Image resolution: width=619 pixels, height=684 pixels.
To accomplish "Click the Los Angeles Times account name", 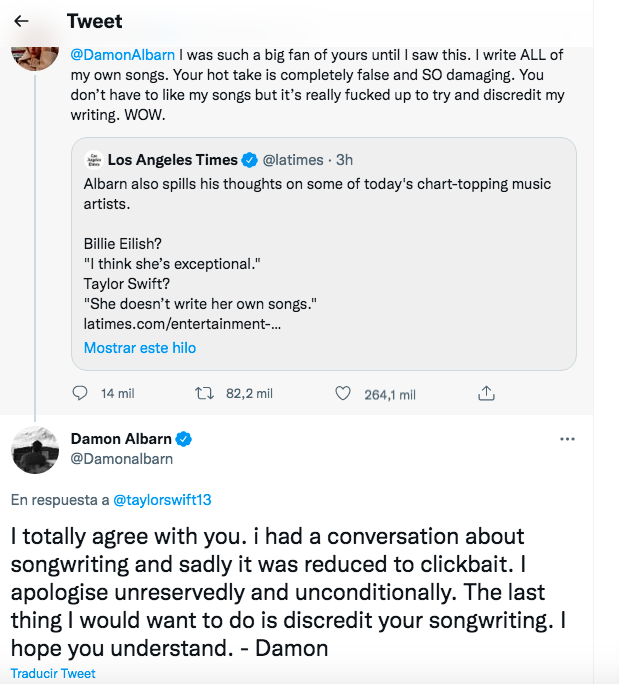I will pyautogui.click(x=172, y=160).
